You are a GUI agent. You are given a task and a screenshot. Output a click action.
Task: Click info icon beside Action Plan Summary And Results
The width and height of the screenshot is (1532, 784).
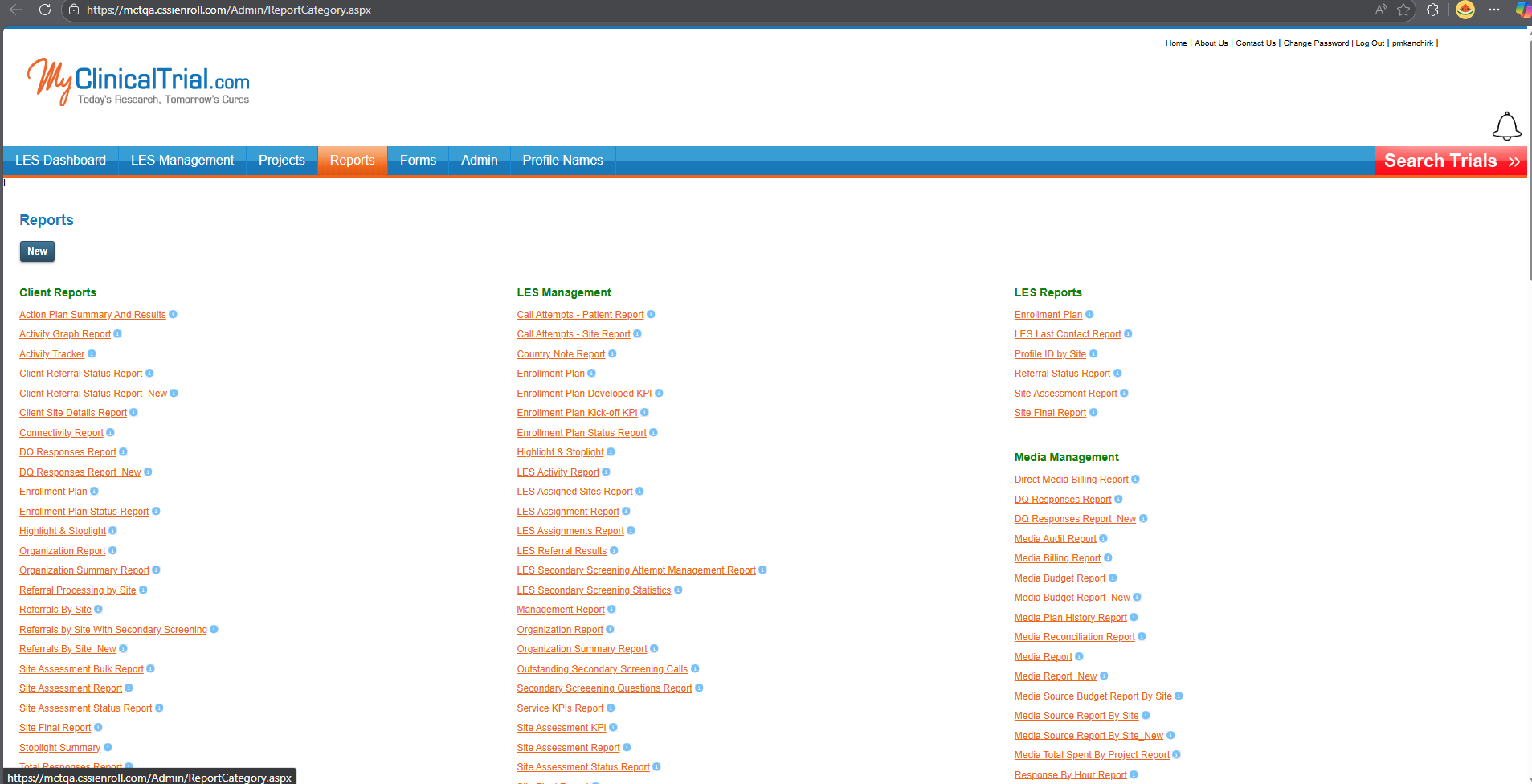coord(173,314)
